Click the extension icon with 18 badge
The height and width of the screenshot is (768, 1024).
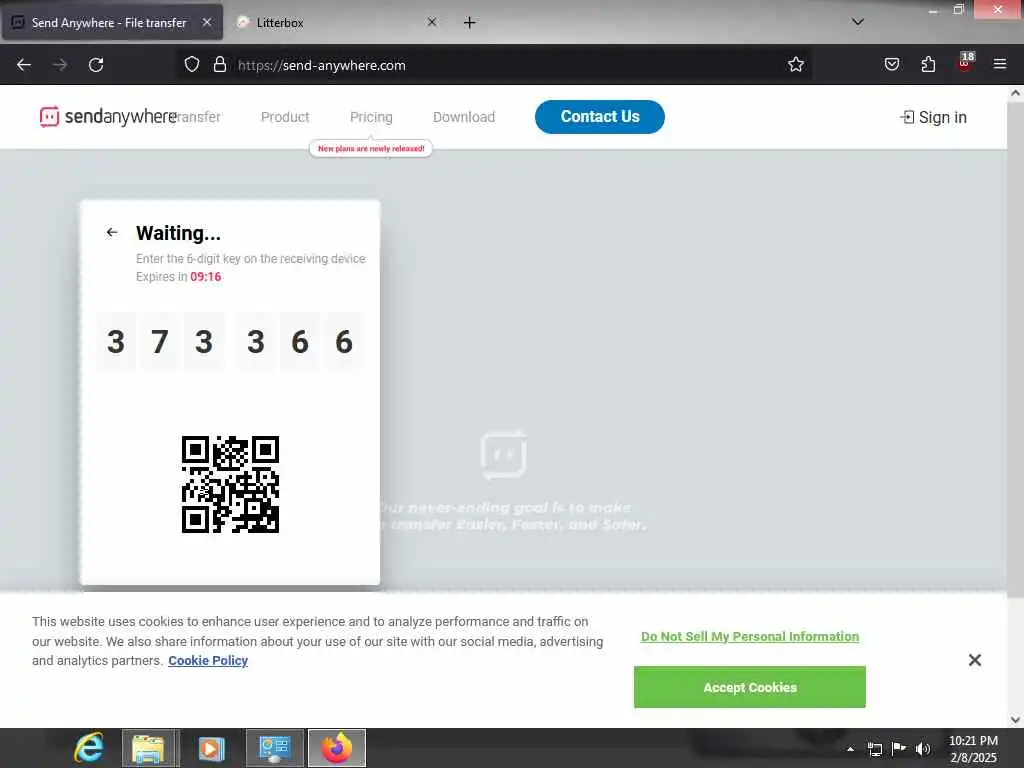point(965,62)
